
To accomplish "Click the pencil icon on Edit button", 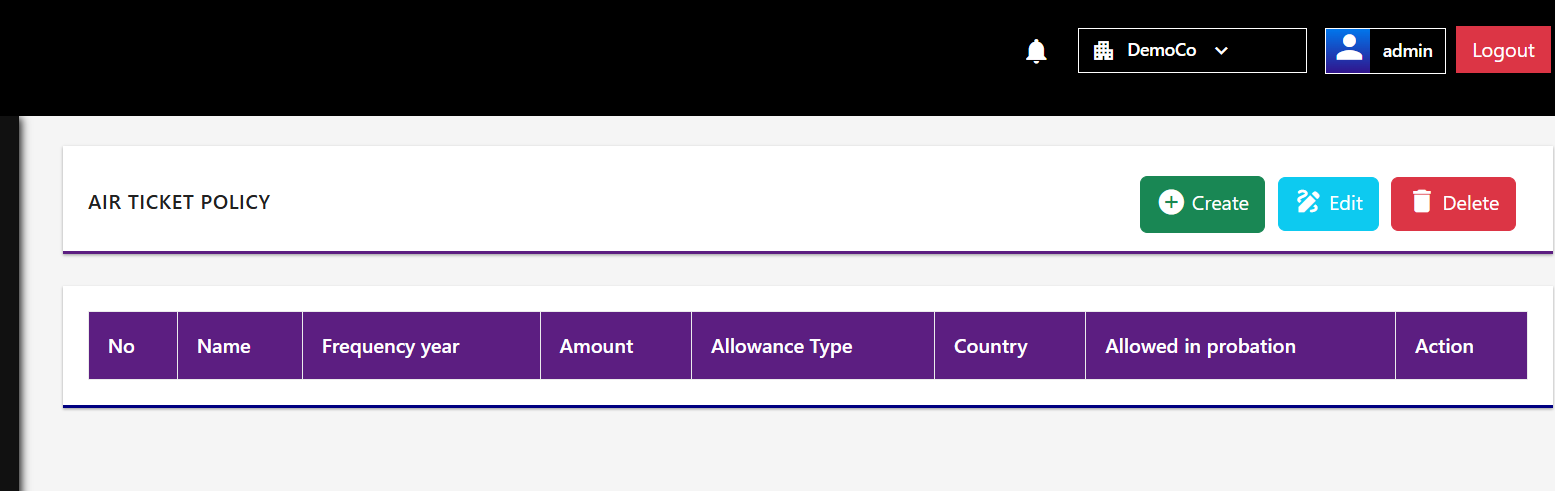I will pyautogui.click(x=1308, y=202).
